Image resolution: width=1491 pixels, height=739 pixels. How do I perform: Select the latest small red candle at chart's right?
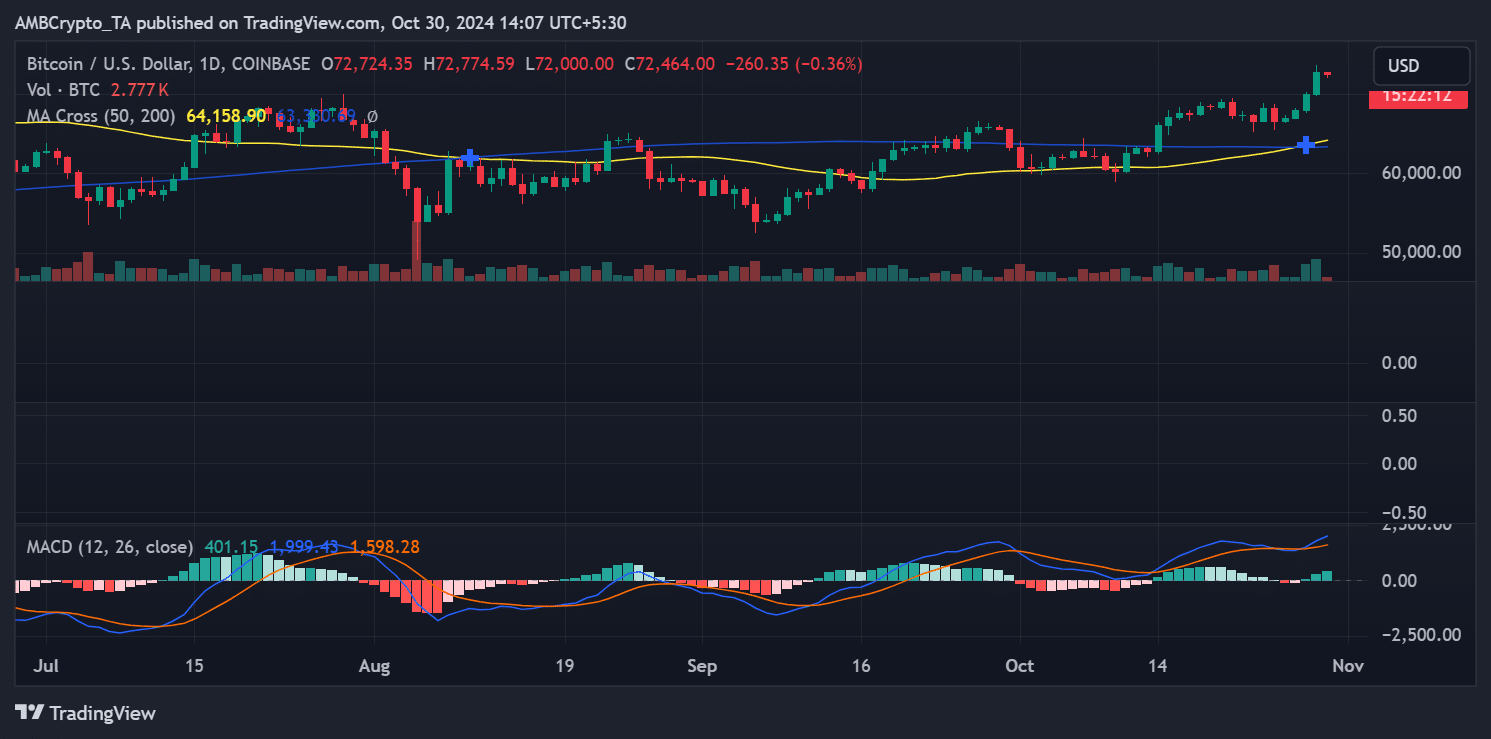[x=1328, y=73]
